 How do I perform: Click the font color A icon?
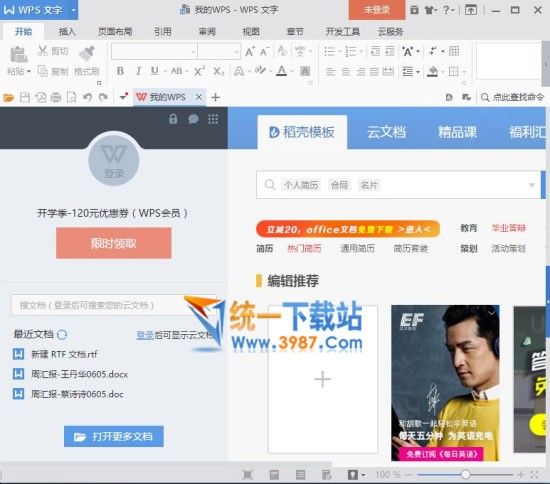click(281, 71)
